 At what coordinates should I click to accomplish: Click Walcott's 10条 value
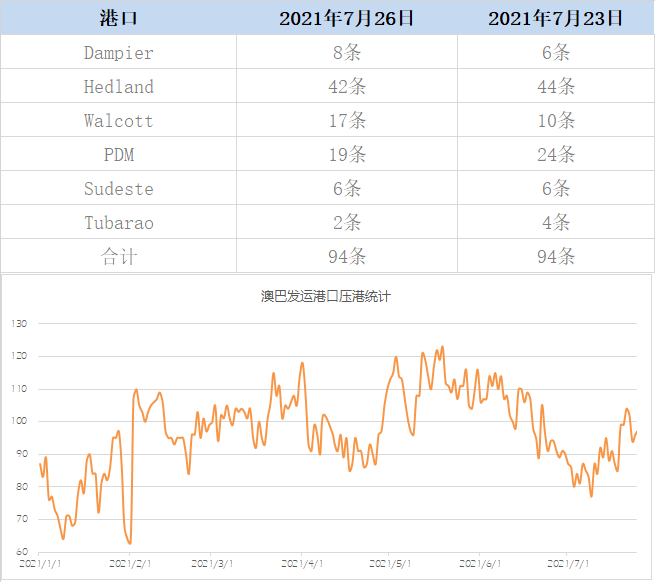click(x=556, y=121)
